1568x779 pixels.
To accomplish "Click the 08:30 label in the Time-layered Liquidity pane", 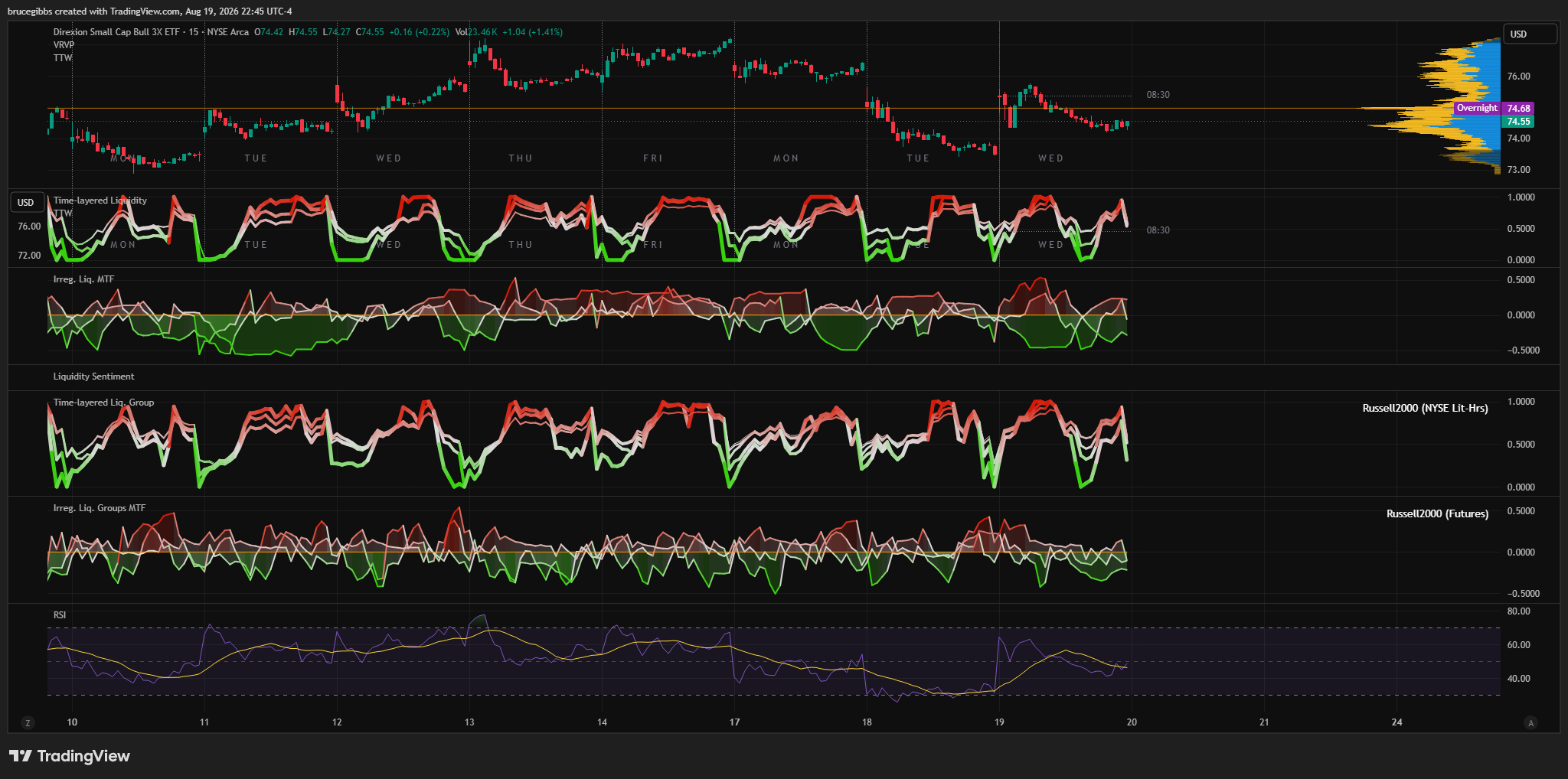I will coord(1158,230).
